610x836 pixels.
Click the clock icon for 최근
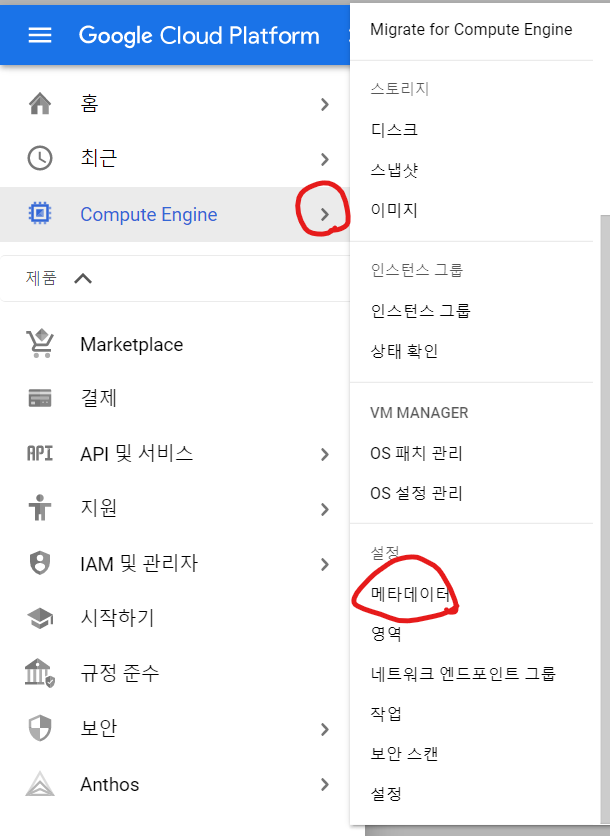(x=40, y=158)
